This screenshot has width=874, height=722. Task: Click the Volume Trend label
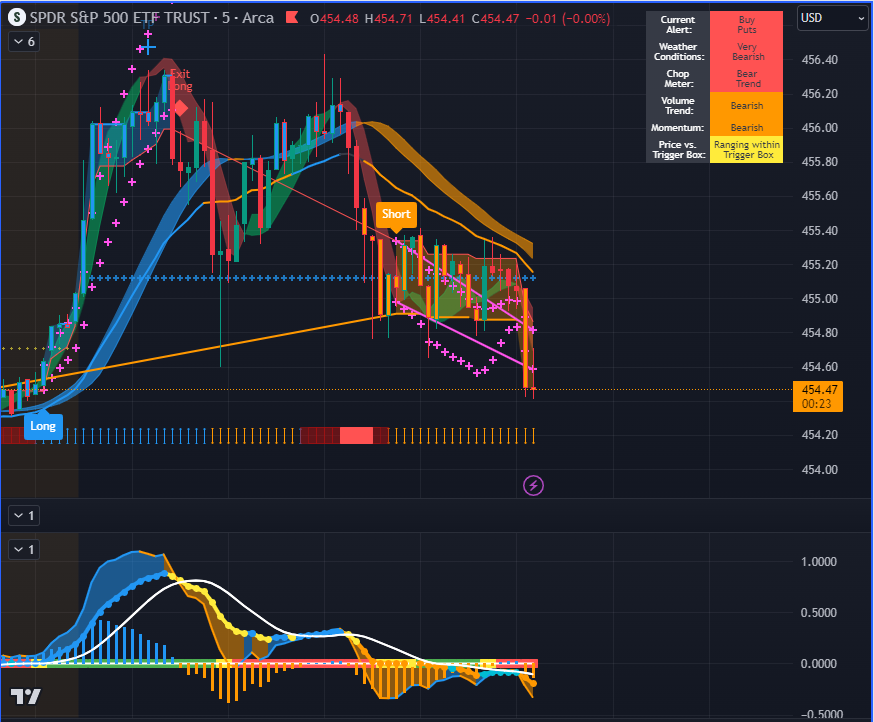pyautogui.click(x=678, y=106)
